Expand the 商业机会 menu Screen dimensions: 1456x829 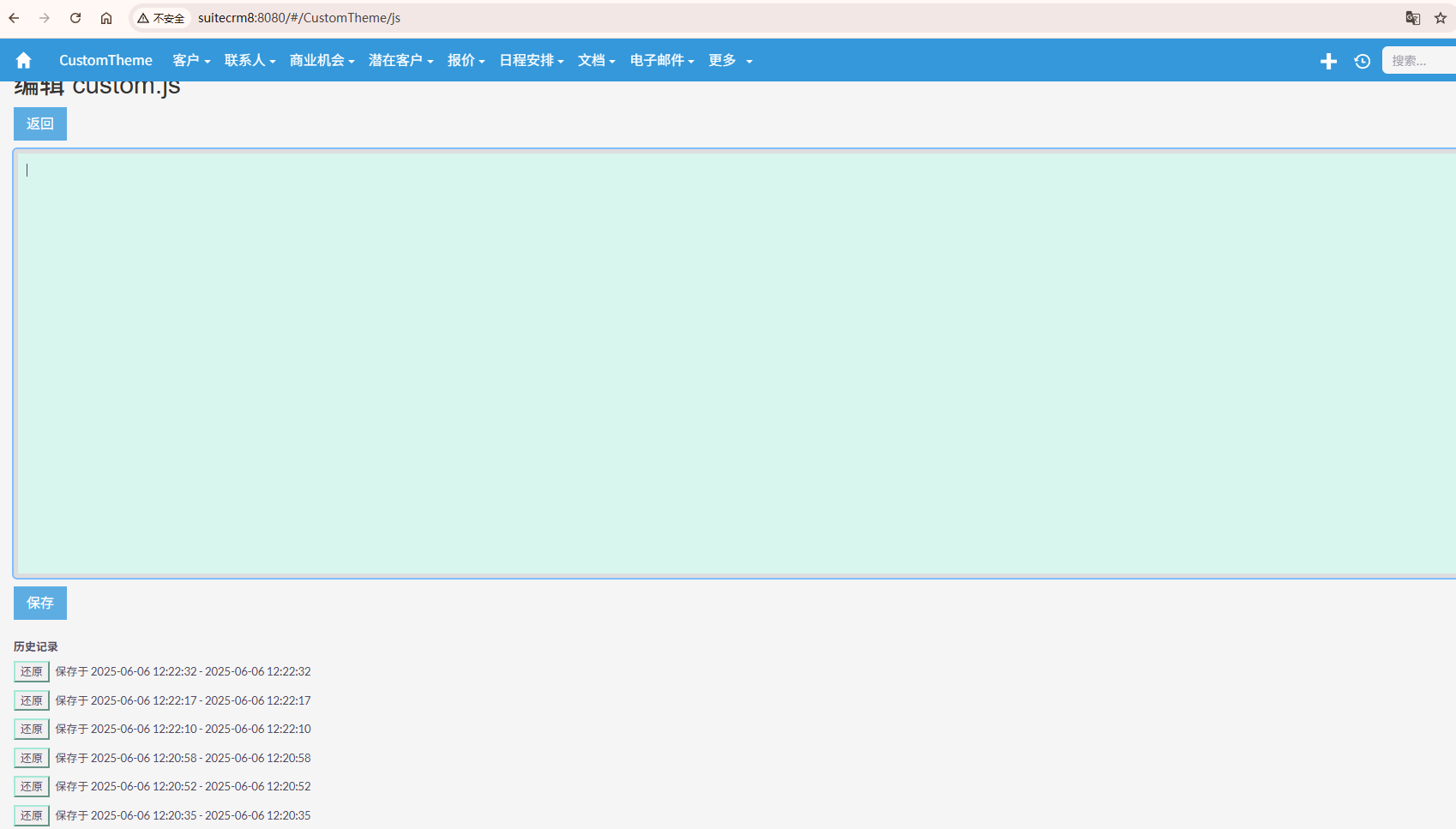click(322, 60)
